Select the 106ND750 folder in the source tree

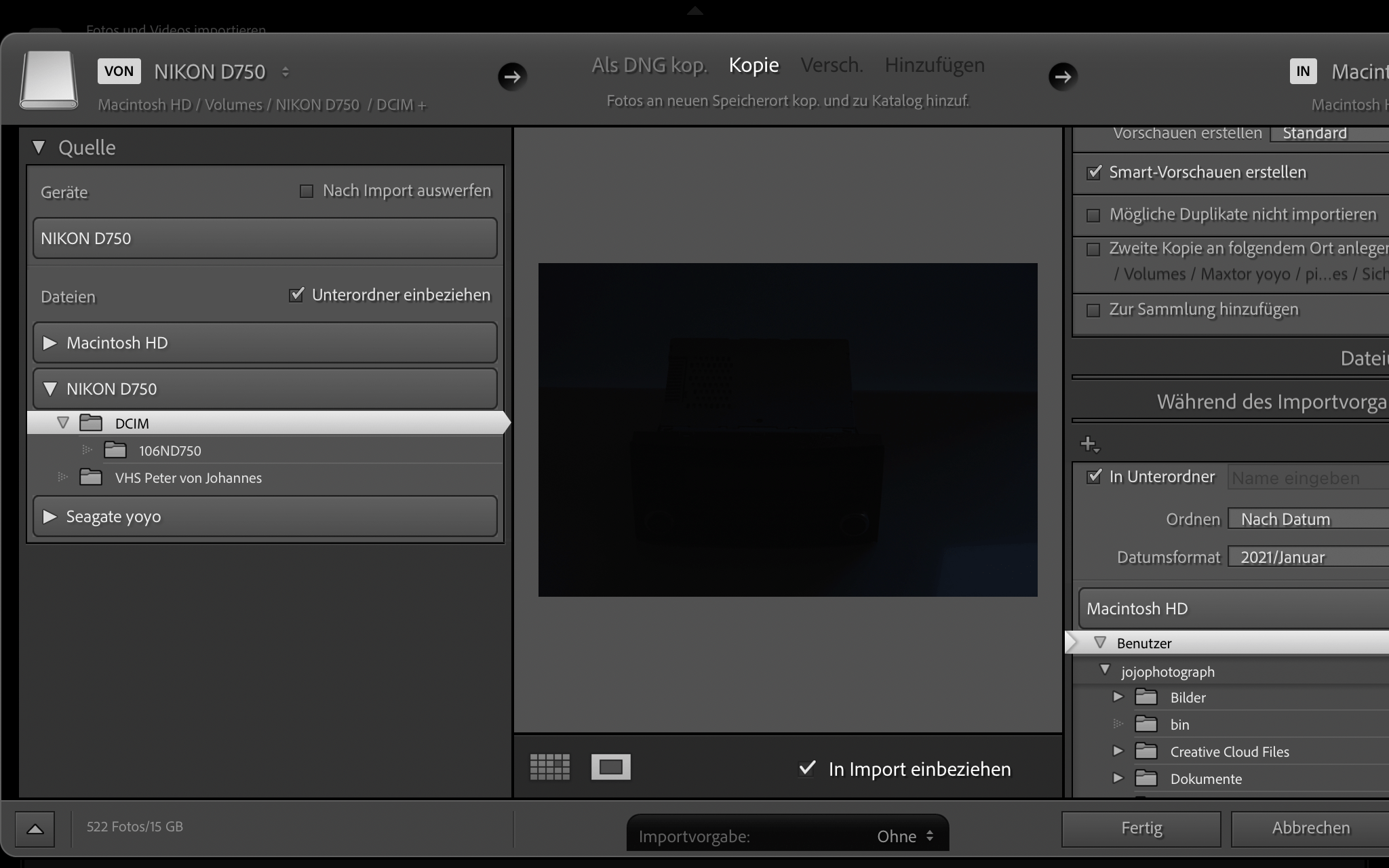click(168, 450)
